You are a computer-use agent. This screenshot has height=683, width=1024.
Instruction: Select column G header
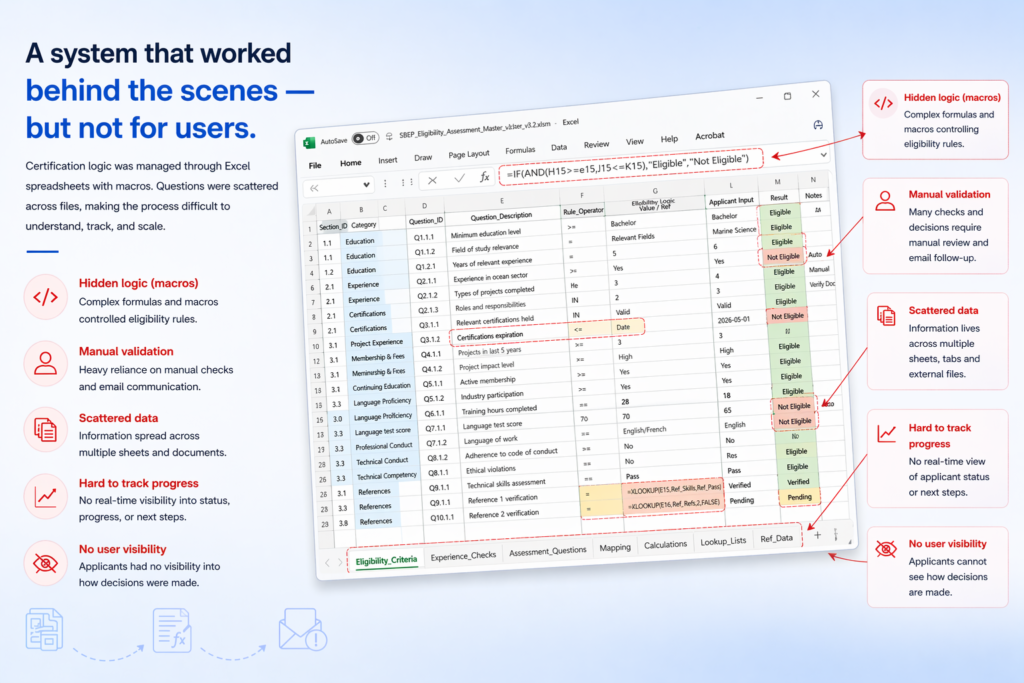click(x=655, y=191)
